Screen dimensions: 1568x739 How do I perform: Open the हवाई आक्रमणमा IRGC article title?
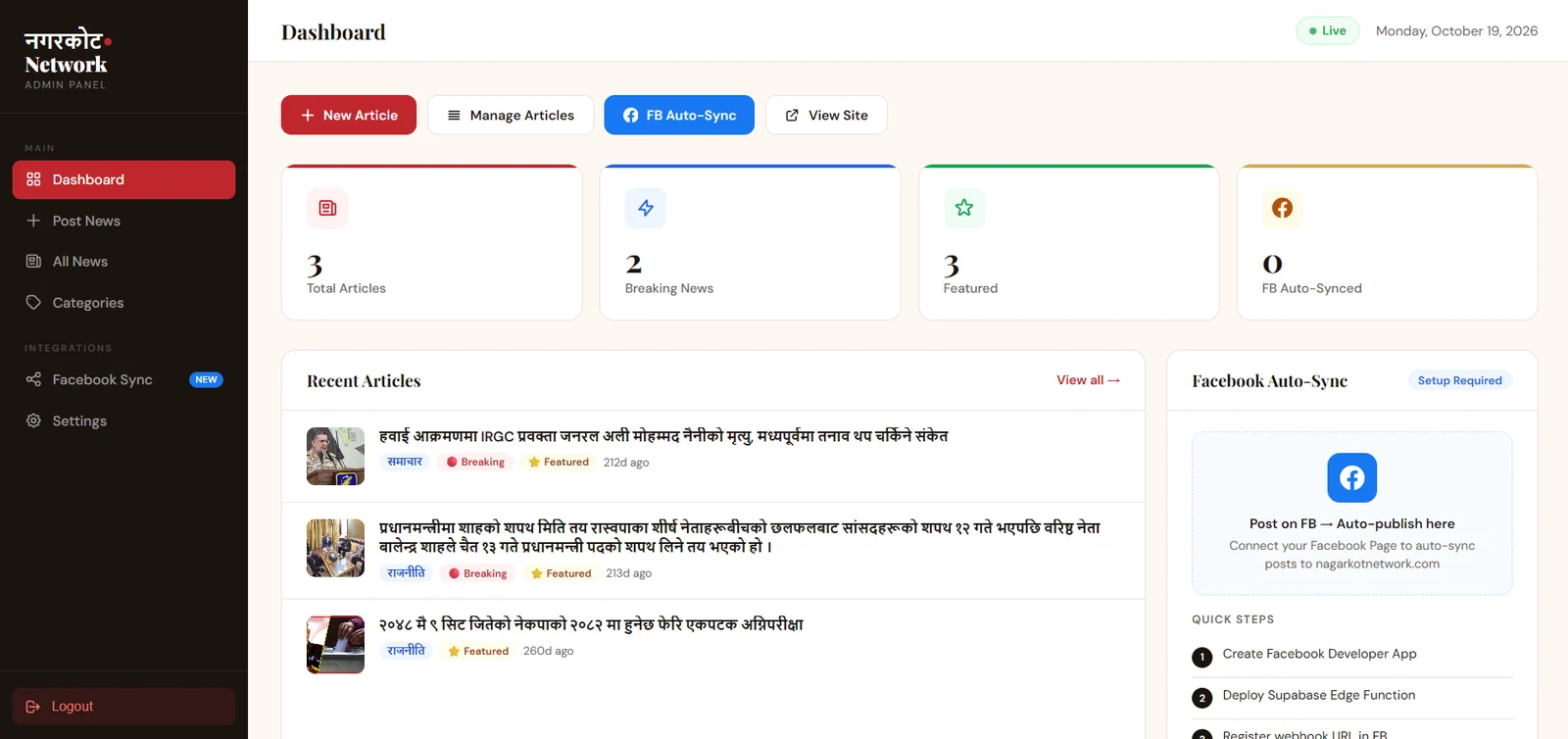(x=663, y=436)
